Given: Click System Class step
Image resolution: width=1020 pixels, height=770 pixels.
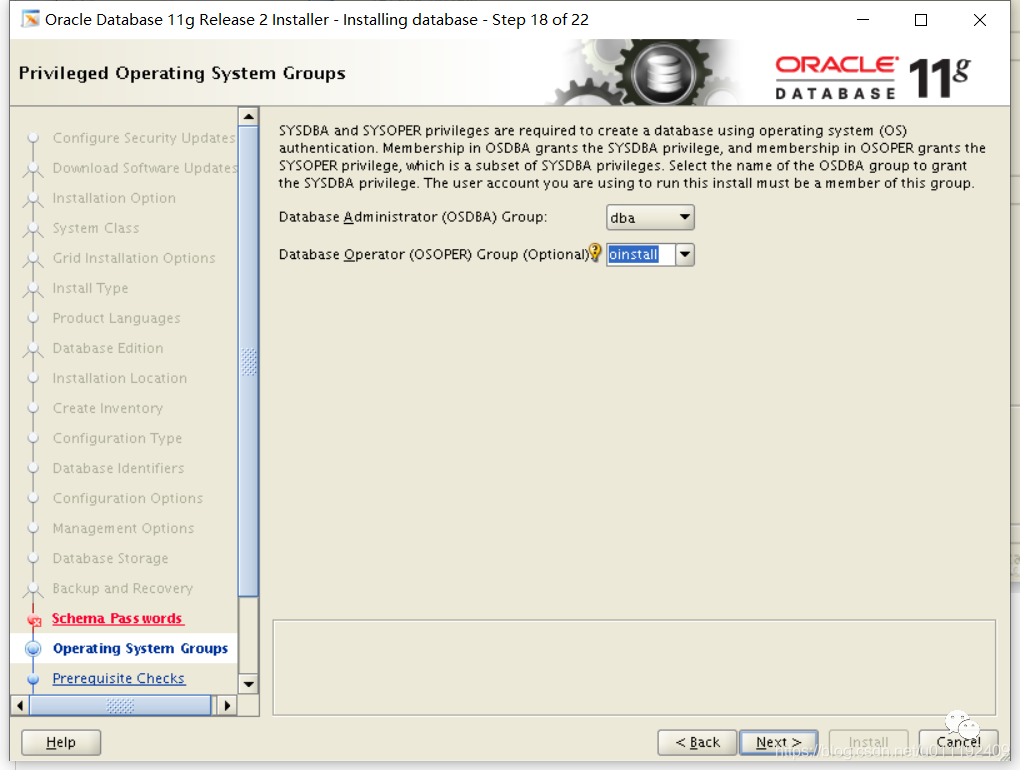Looking at the screenshot, I should [96, 228].
